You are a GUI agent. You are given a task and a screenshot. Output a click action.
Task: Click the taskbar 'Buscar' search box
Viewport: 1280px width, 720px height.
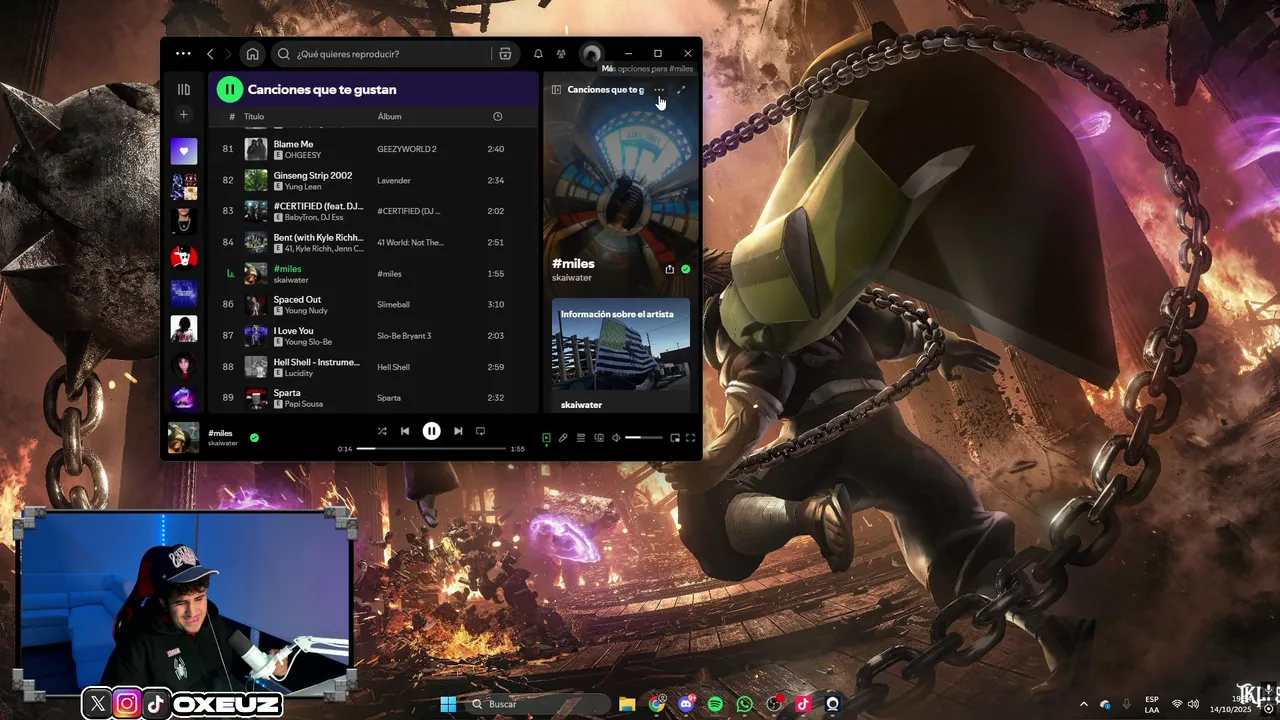point(538,704)
